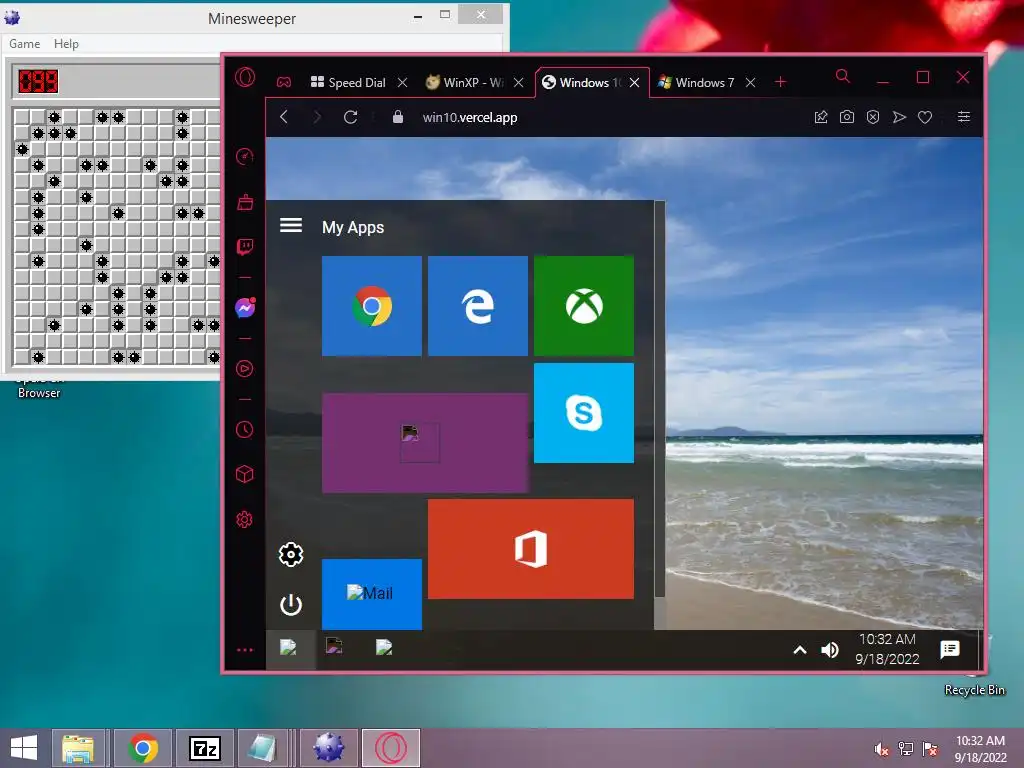
Task: Select the Windows 10 tab
Action: 590,82
